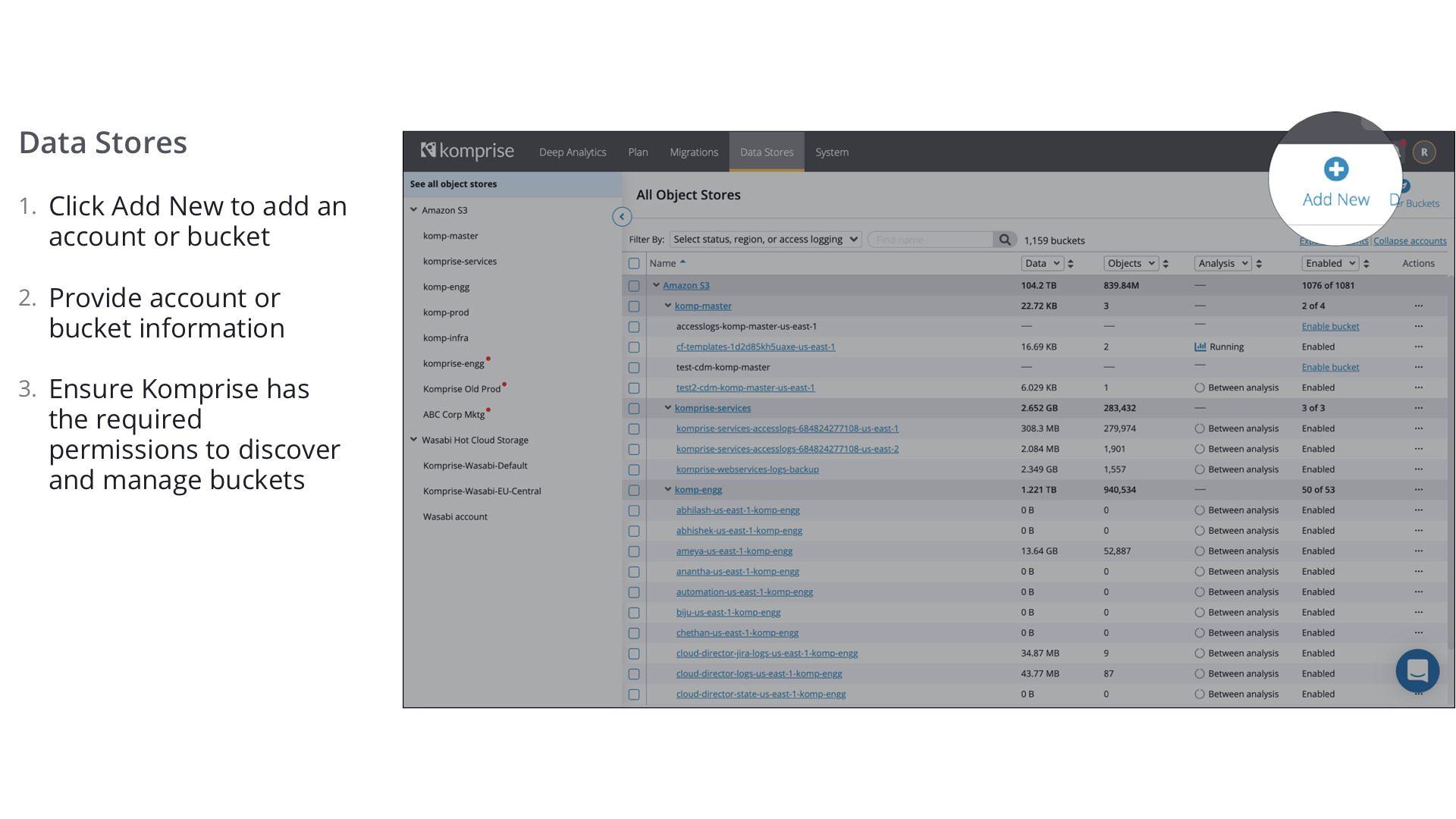Collapse Amazon S3 in the sidebar tree
Viewport: 1456px width, 819px height.
point(414,210)
